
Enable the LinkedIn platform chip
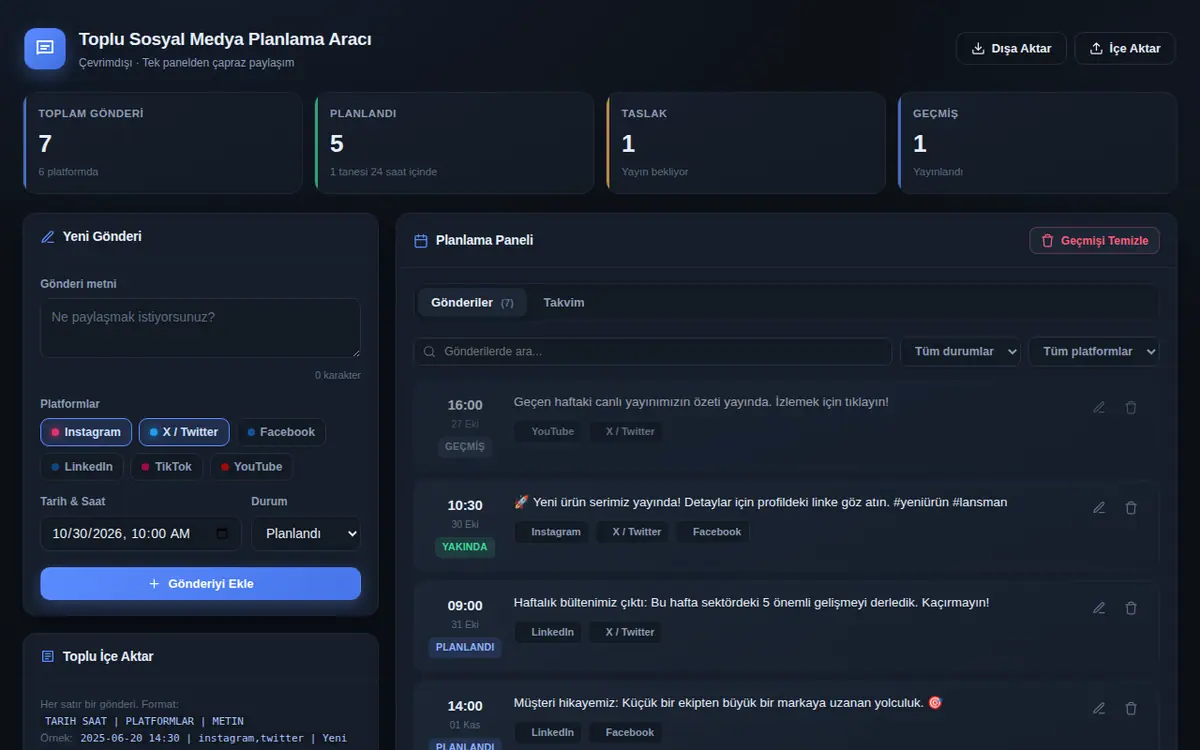coord(82,467)
